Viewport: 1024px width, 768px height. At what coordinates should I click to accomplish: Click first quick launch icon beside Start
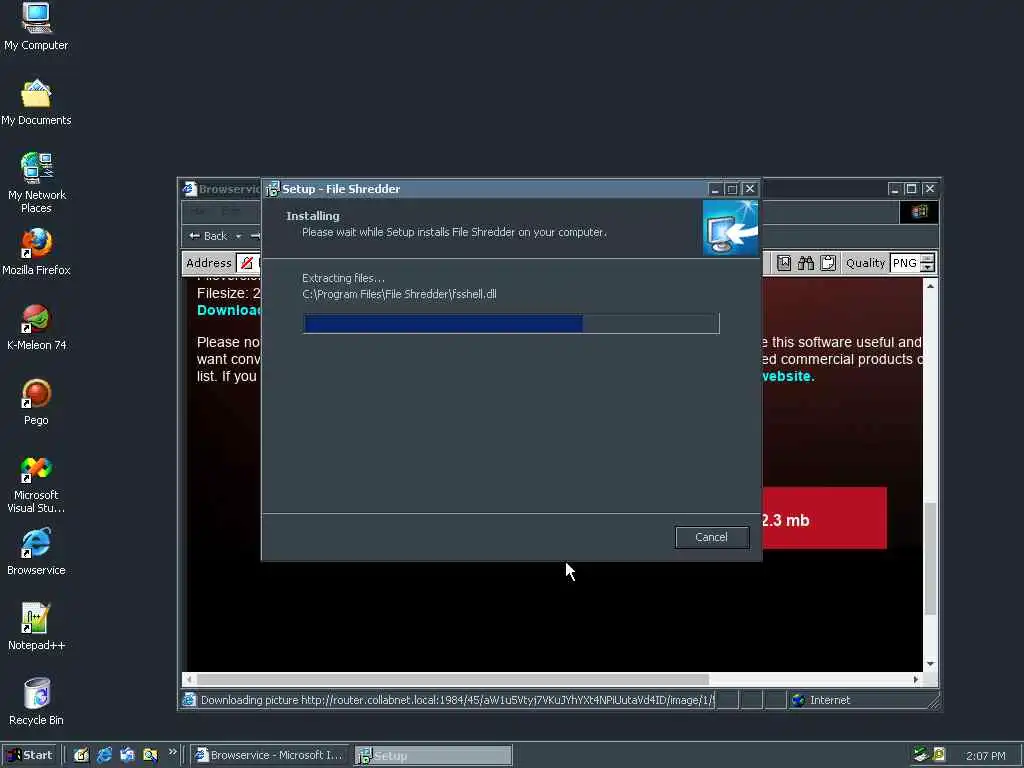click(81, 756)
